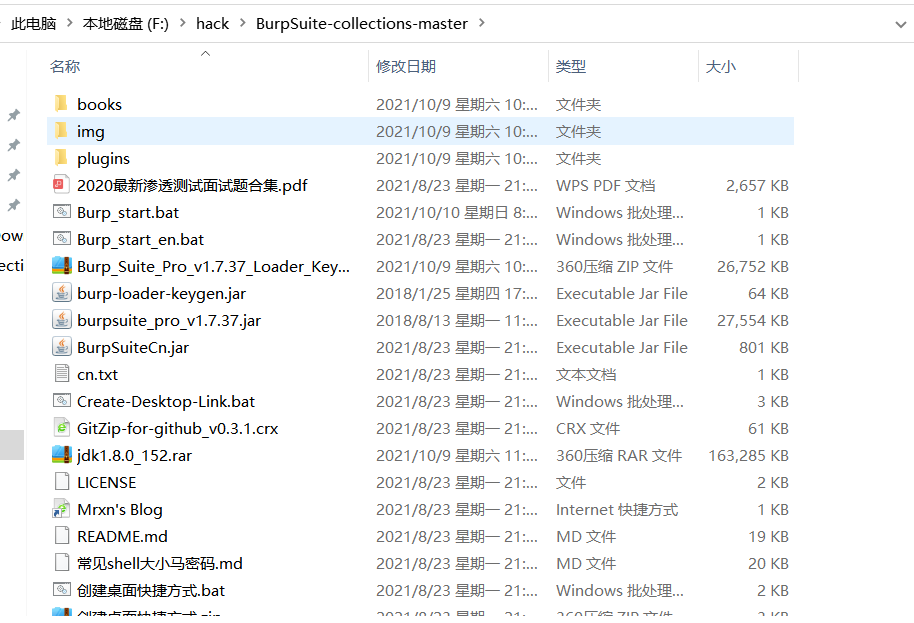Go to 本地磁盘 (F:) in the breadcrumb
The image size is (914, 623).
tap(126, 23)
